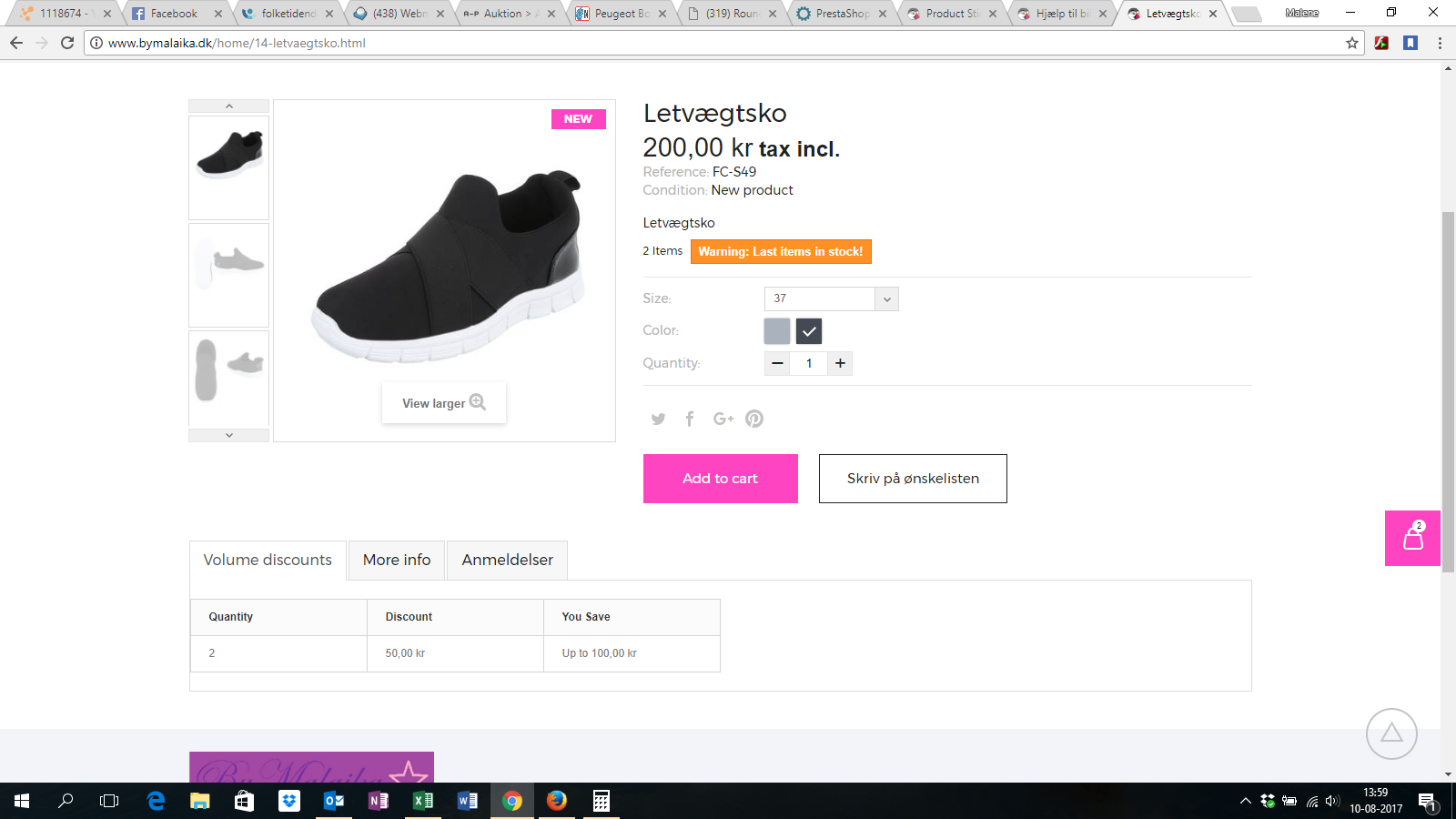The image size is (1456, 819).
Task: Select the black checked color swatch
Action: 809,331
